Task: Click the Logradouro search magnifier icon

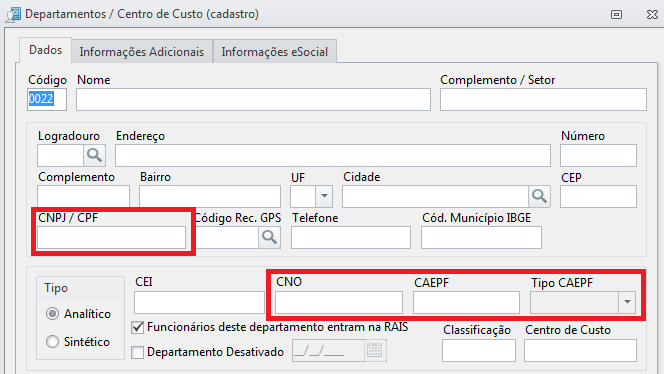Action: (94, 155)
